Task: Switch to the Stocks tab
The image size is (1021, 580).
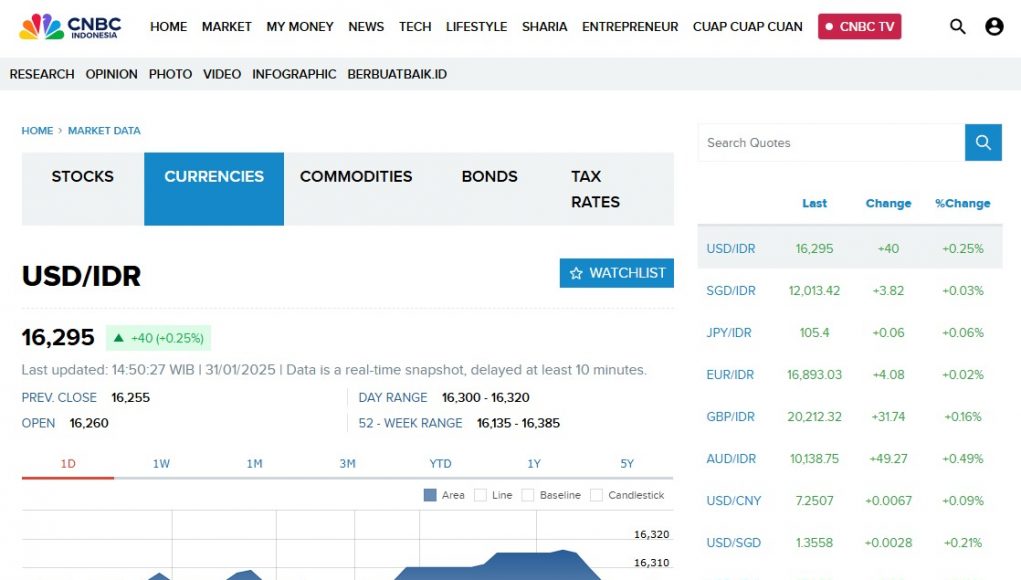Action: point(83,177)
